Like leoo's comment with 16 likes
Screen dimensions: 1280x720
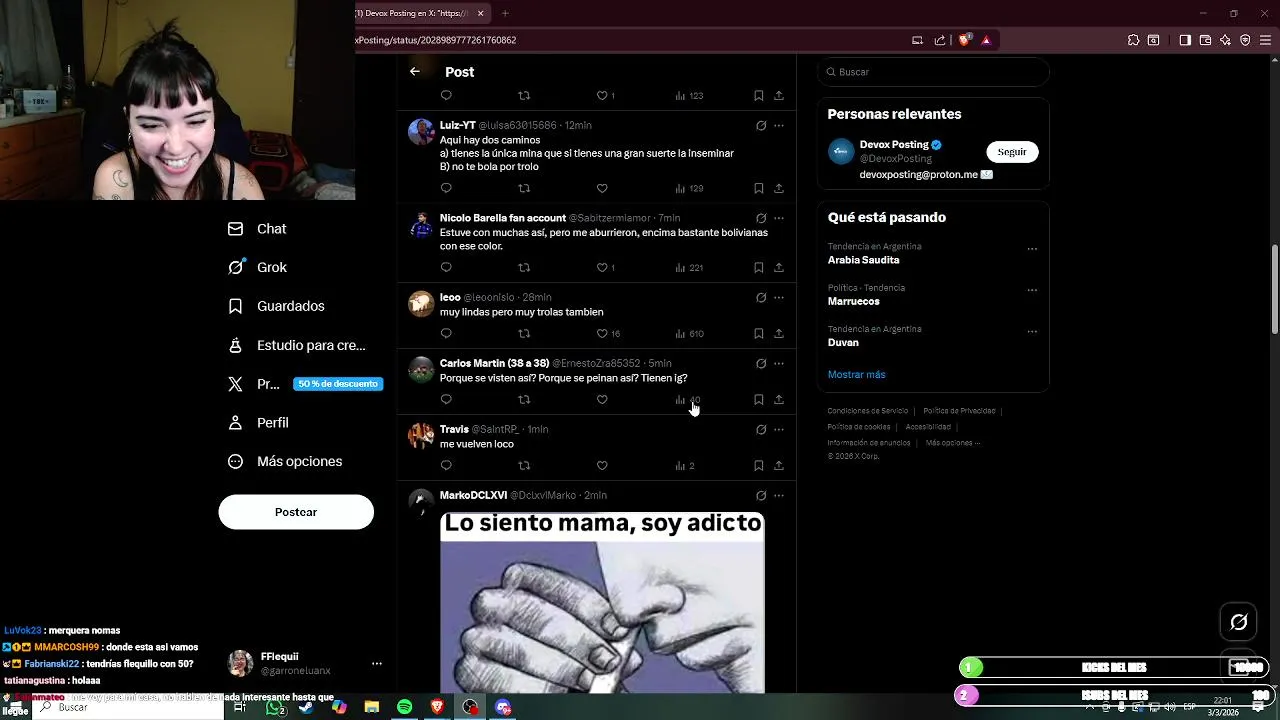tap(608, 333)
